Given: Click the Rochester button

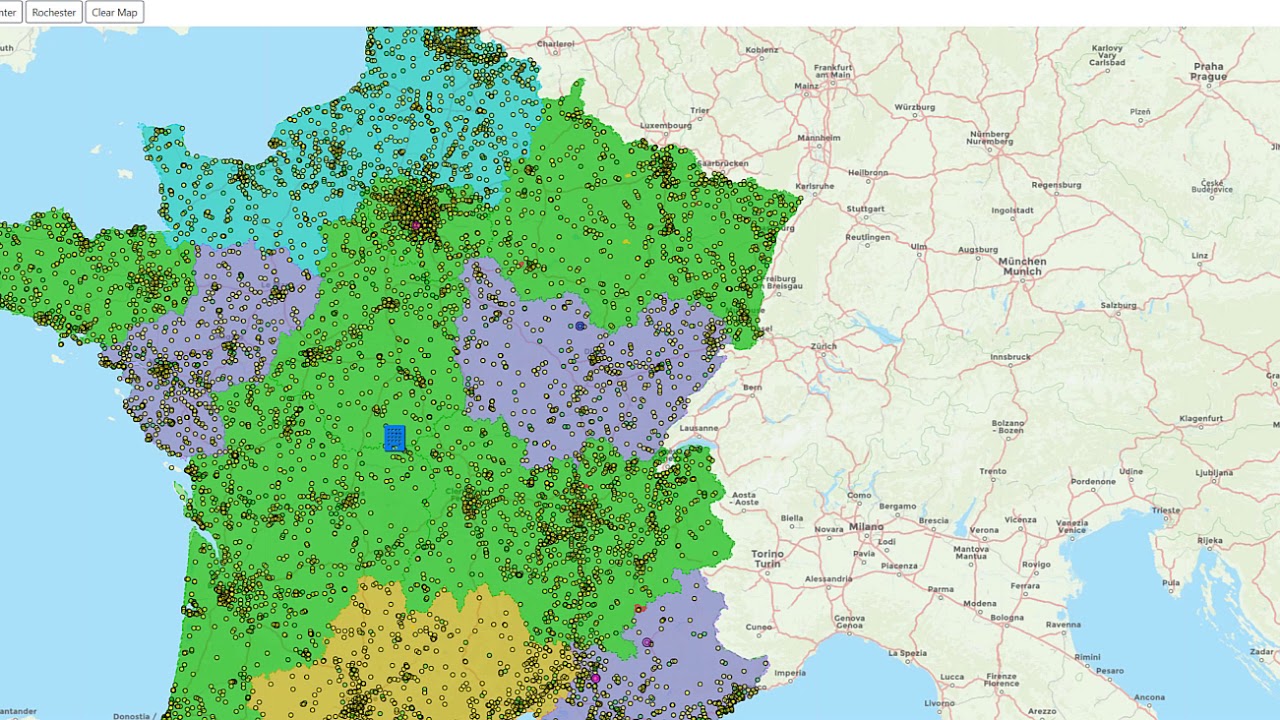Looking at the screenshot, I should tap(54, 12).
